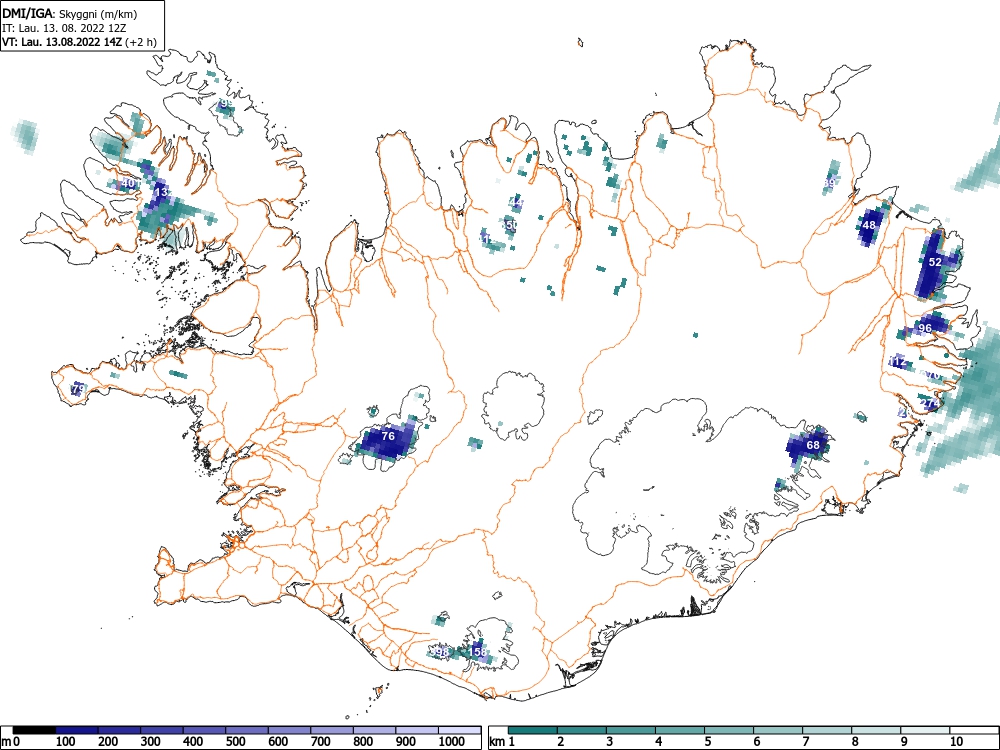Select the white swatch above '10' km label
Image resolution: width=1000 pixels, height=750 pixels.
(974, 730)
